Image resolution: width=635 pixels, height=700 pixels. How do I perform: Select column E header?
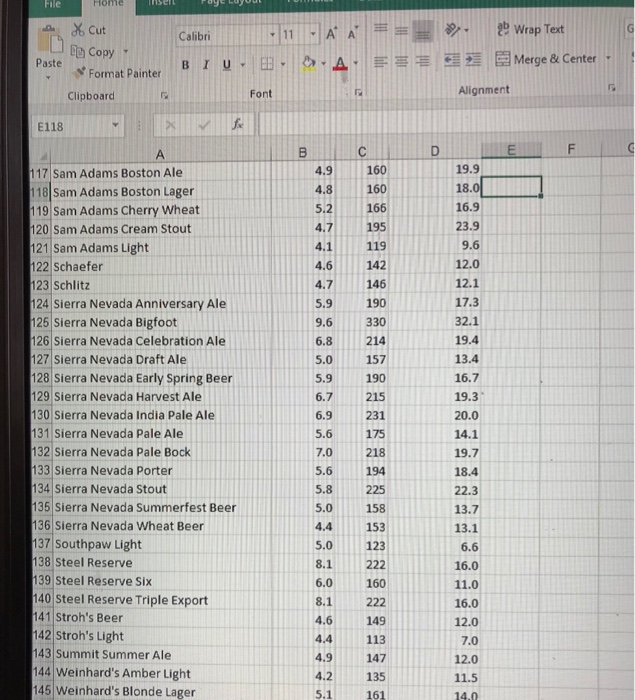click(x=511, y=150)
